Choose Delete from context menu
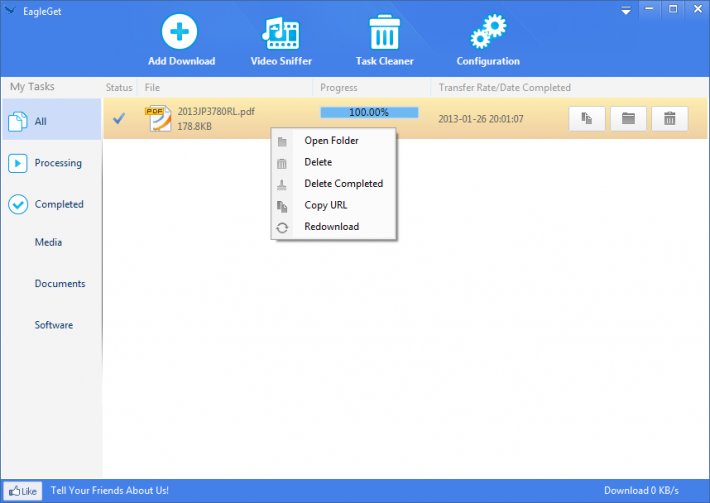This screenshot has height=503, width=710. pos(334,162)
